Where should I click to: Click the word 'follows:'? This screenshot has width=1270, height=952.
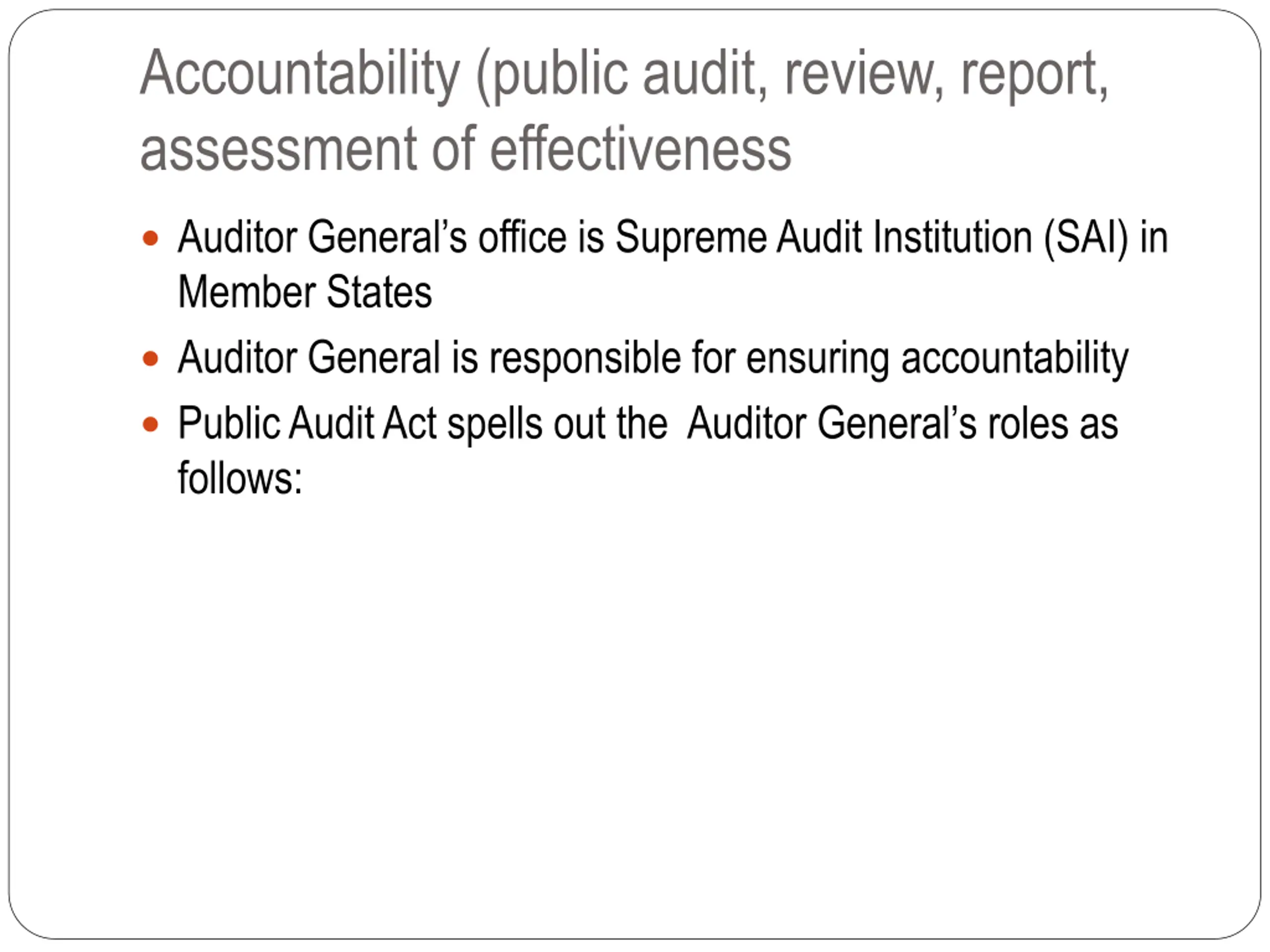[x=240, y=477]
